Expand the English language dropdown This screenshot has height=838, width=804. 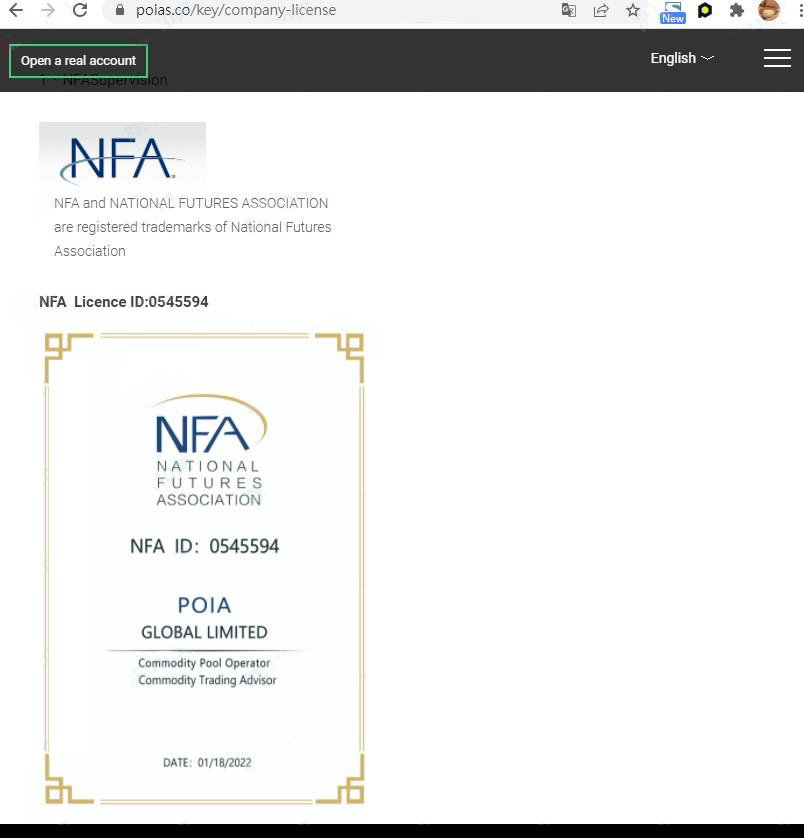tap(682, 58)
